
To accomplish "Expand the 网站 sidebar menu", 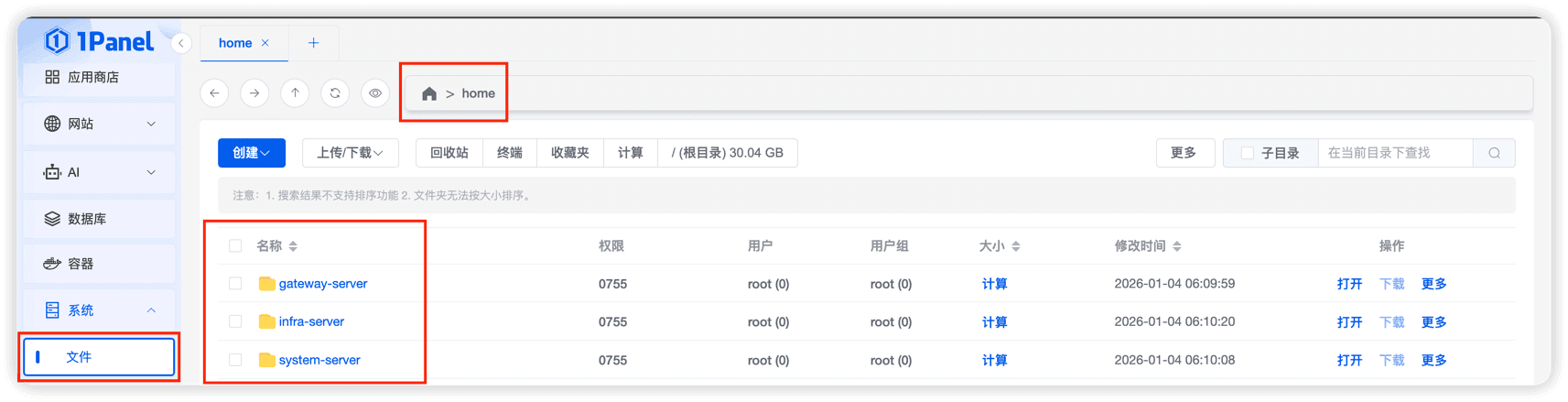I will (x=99, y=124).
